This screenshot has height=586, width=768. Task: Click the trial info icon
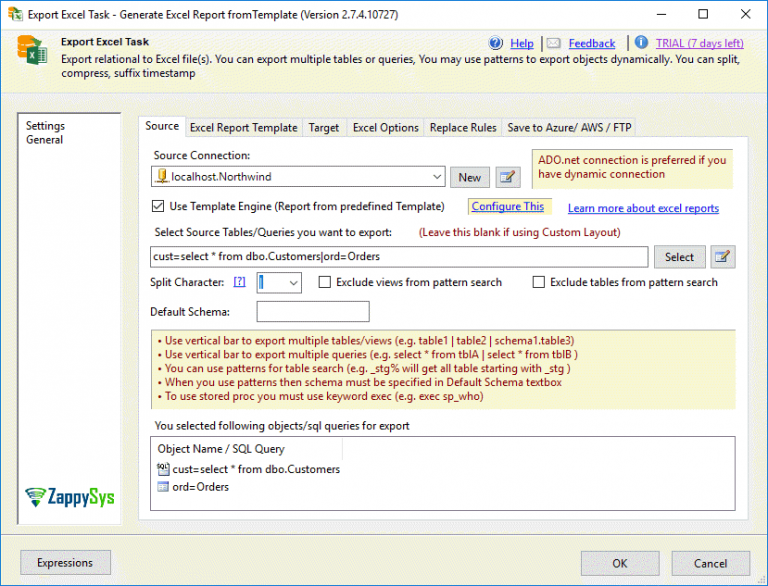tap(642, 43)
